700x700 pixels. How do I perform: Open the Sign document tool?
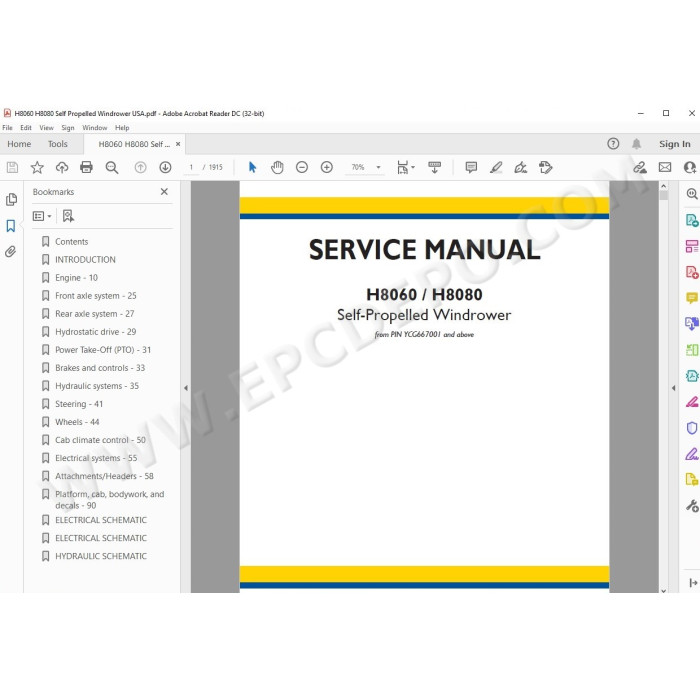click(521, 167)
